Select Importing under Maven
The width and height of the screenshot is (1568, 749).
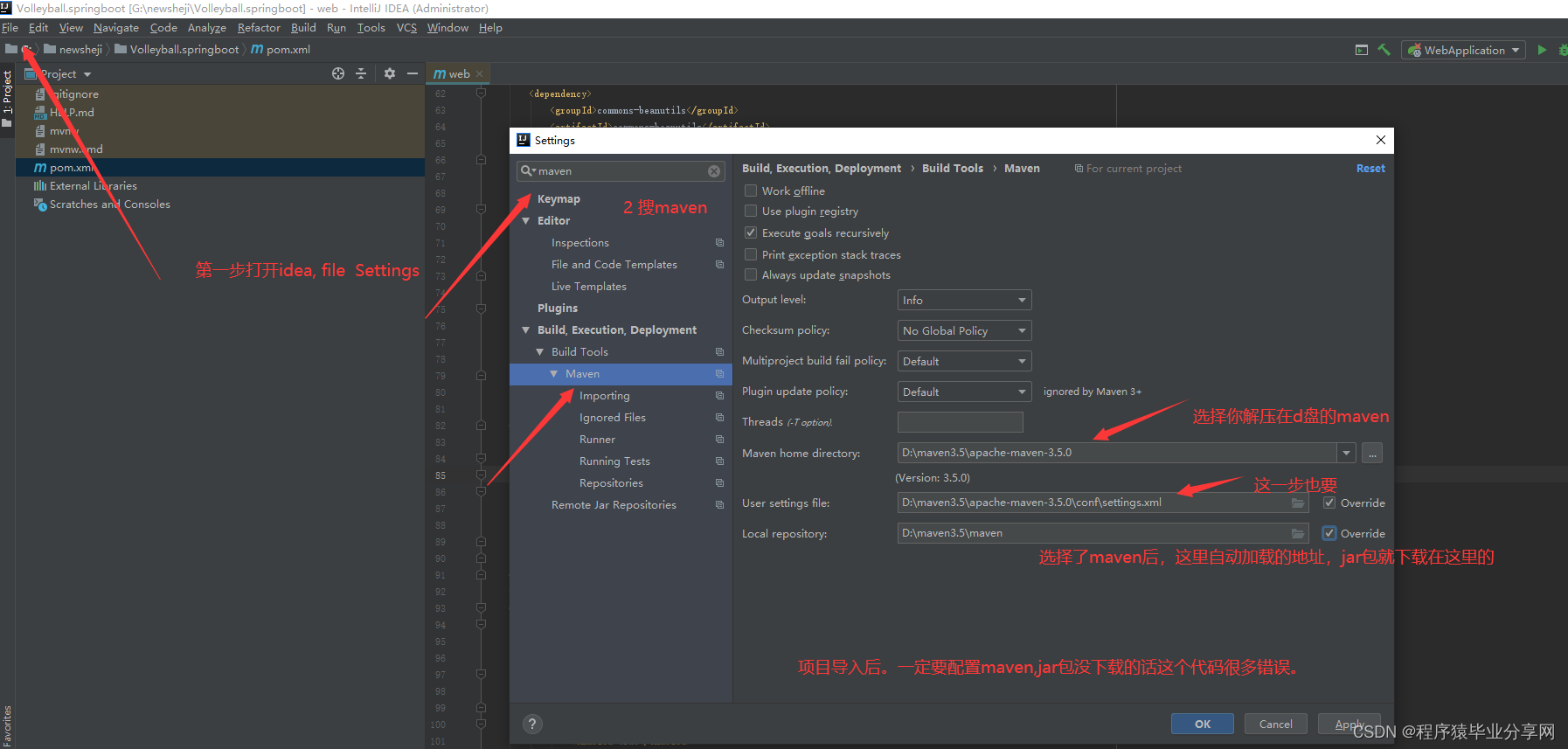[605, 396]
